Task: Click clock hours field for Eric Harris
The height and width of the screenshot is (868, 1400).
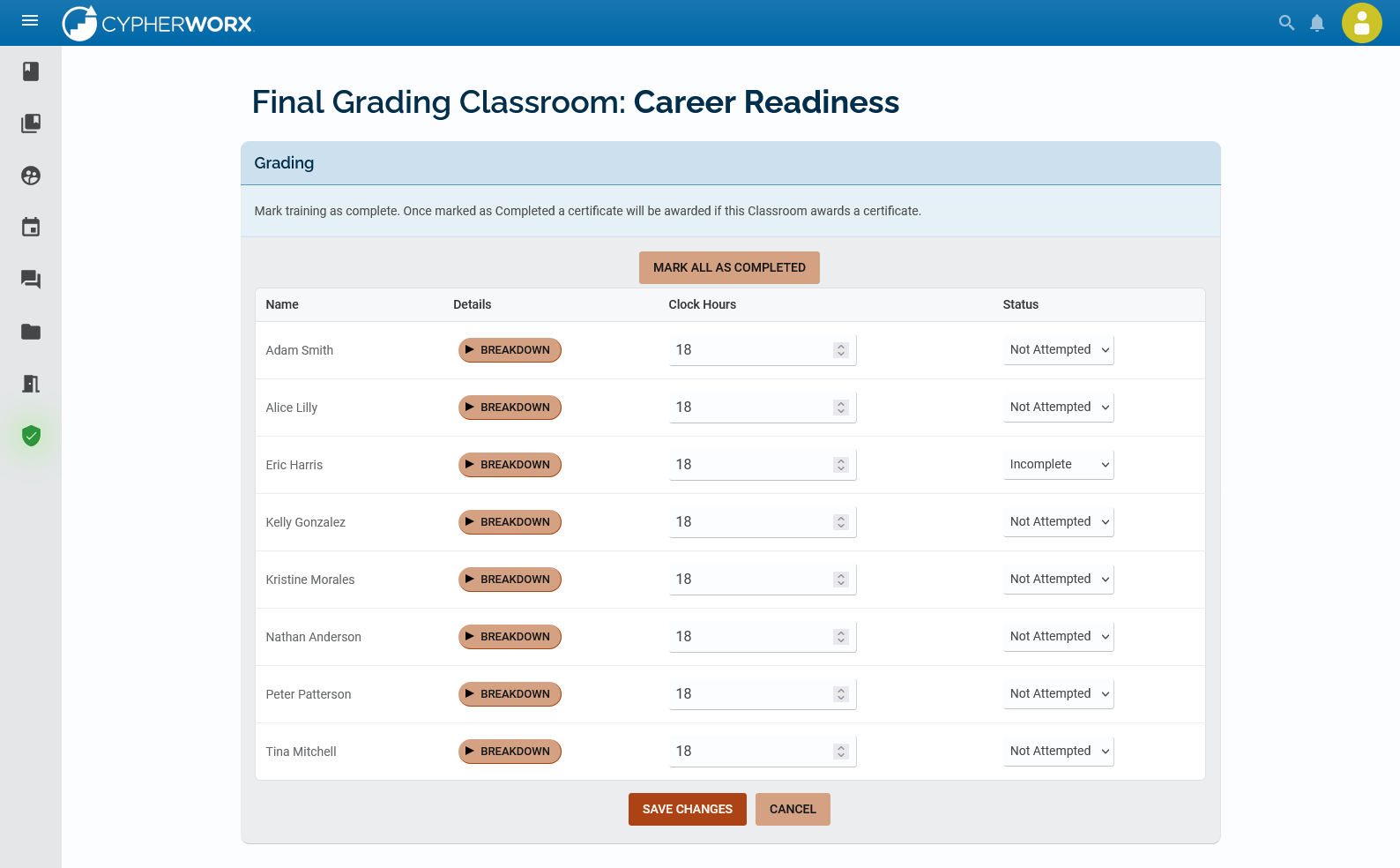Action: tap(763, 465)
